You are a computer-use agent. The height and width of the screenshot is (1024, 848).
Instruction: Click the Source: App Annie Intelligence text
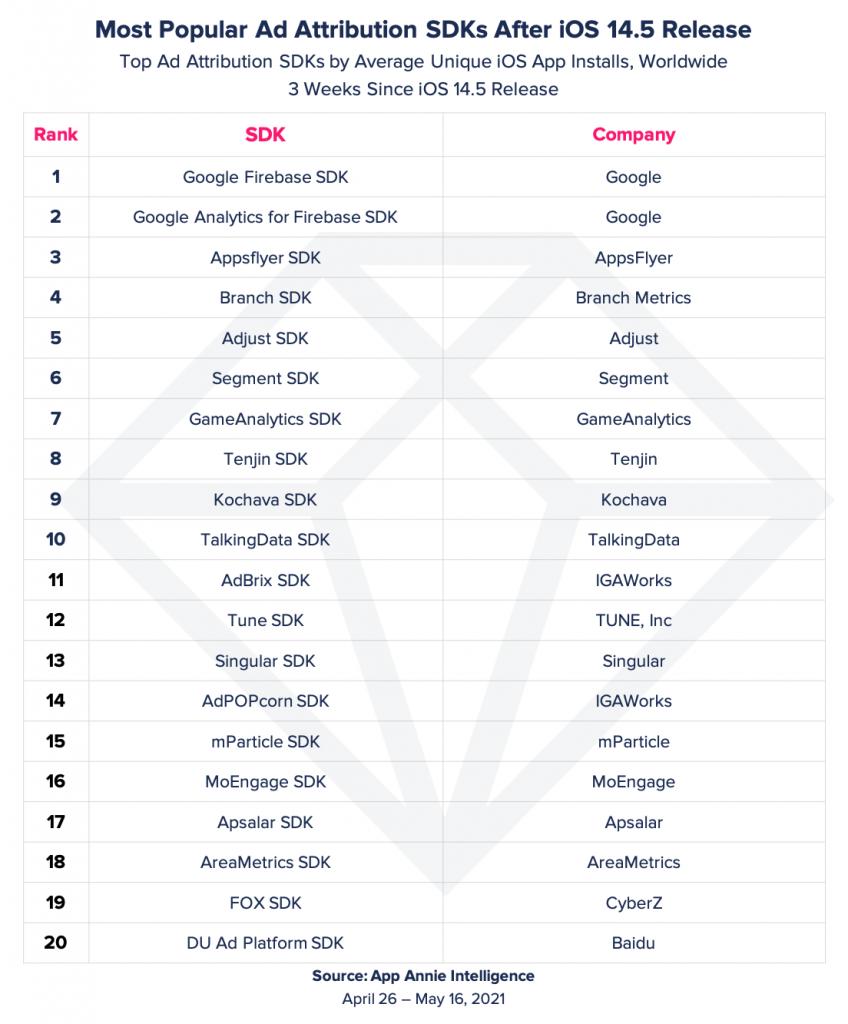pos(423,976)
